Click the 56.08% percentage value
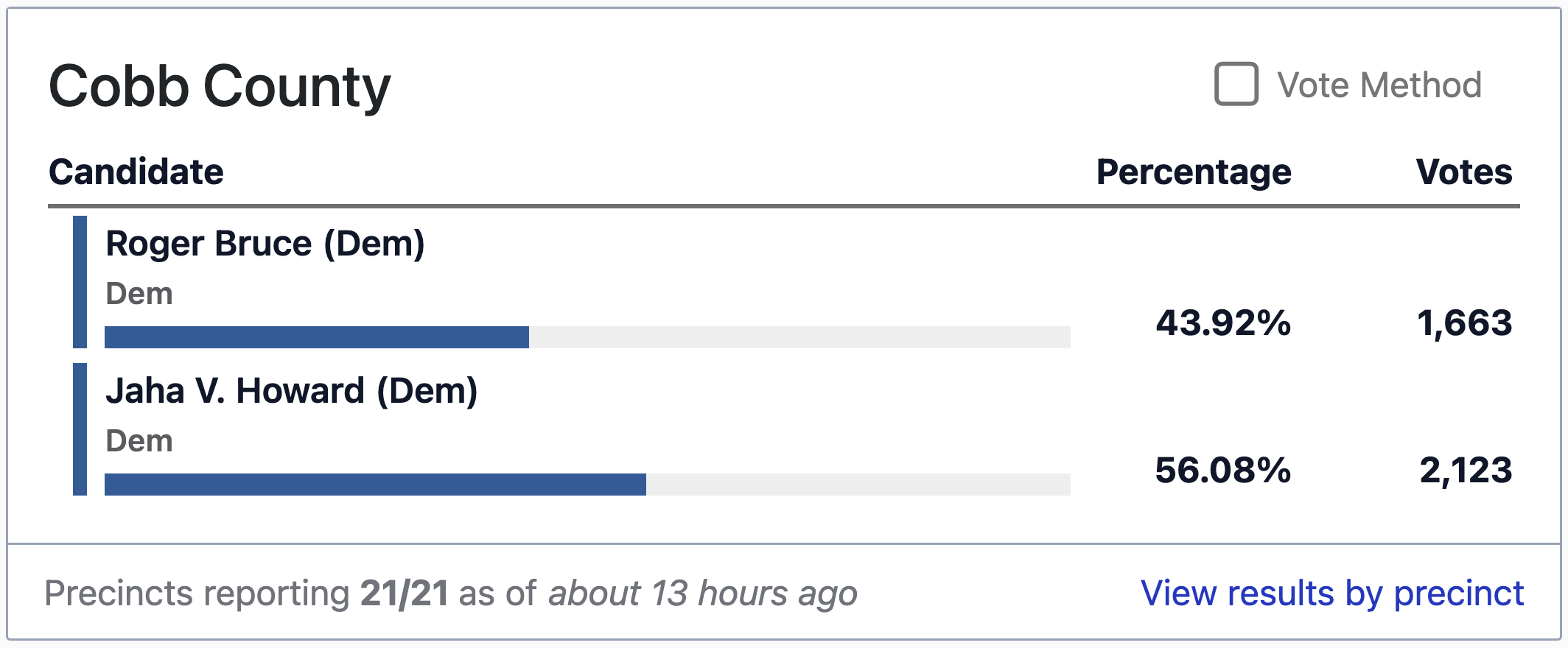This screenshot has height=648, width=1568. click(x=1223, y=471)
